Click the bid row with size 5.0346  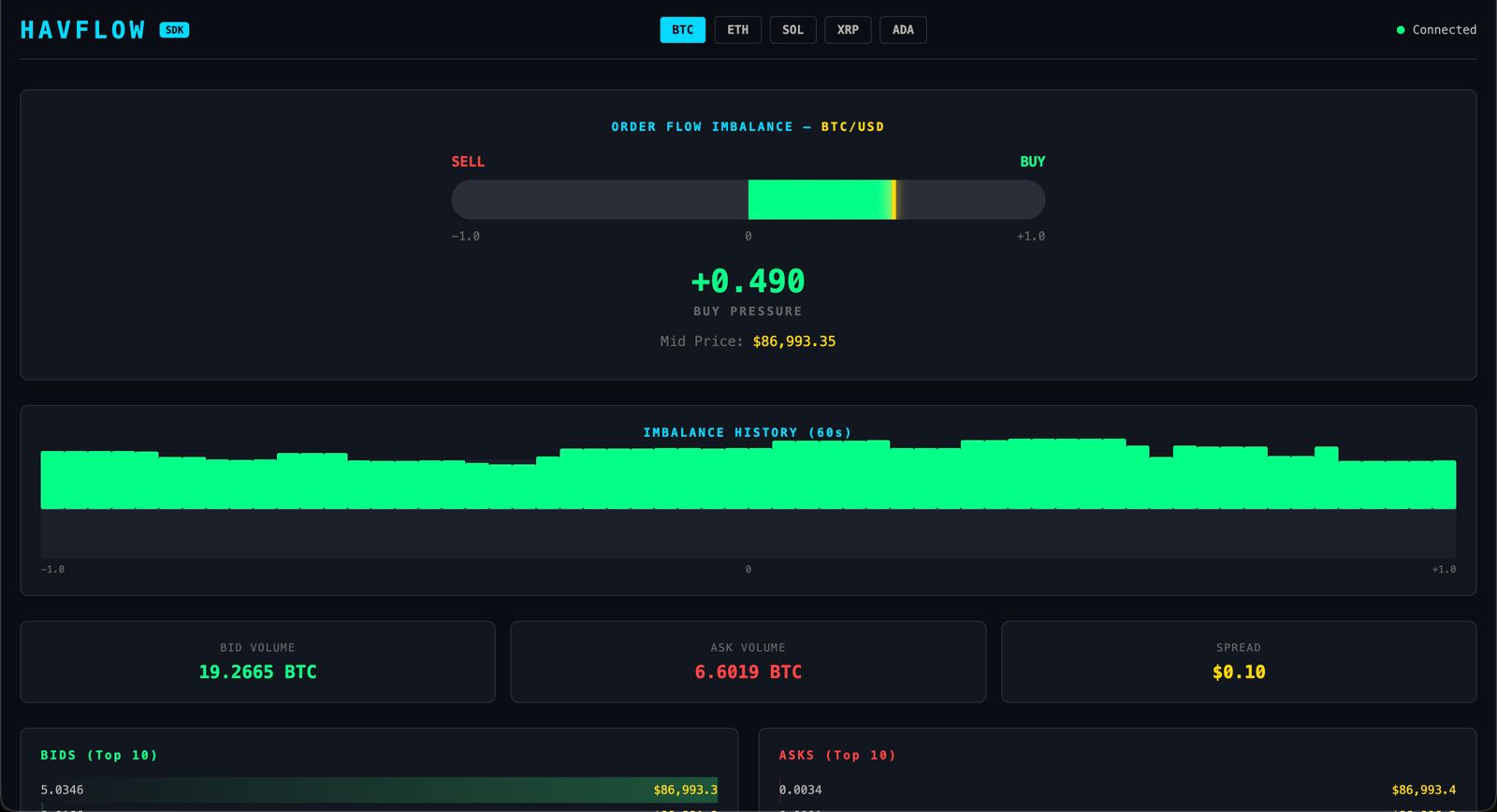click(x=379, y=790)
